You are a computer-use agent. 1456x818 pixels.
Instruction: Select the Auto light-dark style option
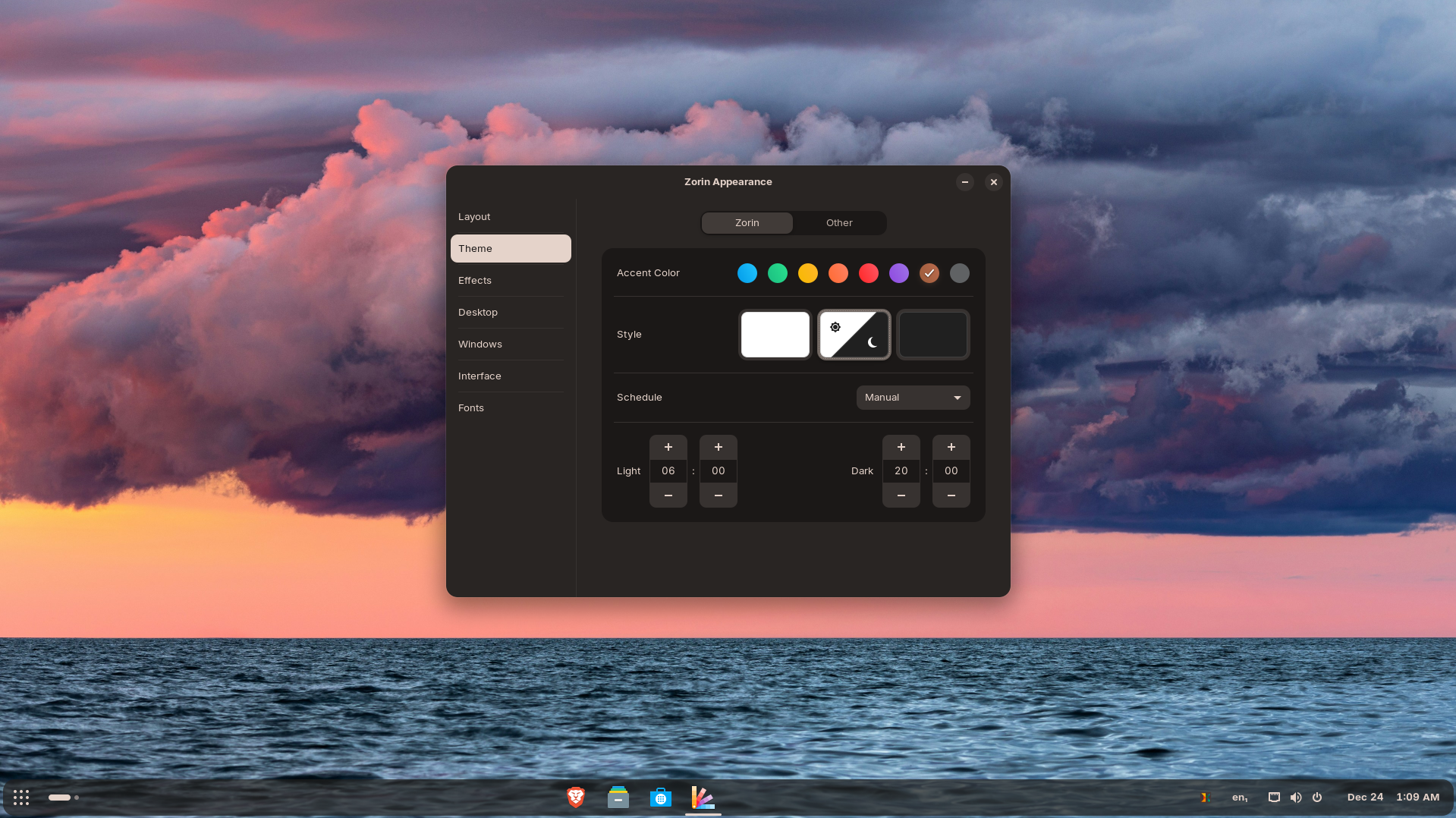(854, 335)
